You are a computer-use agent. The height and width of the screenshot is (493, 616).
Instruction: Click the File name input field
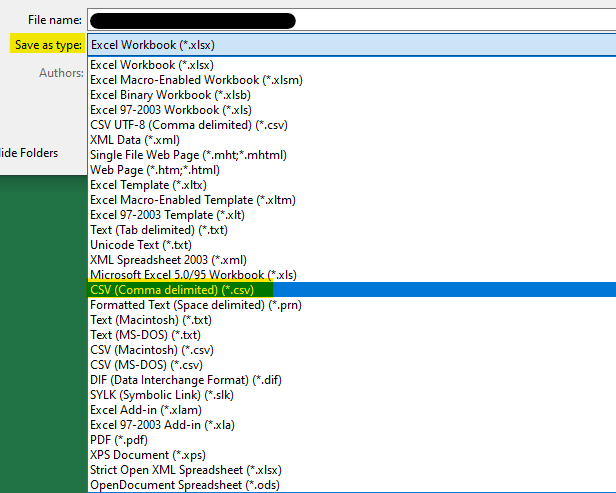350,19
